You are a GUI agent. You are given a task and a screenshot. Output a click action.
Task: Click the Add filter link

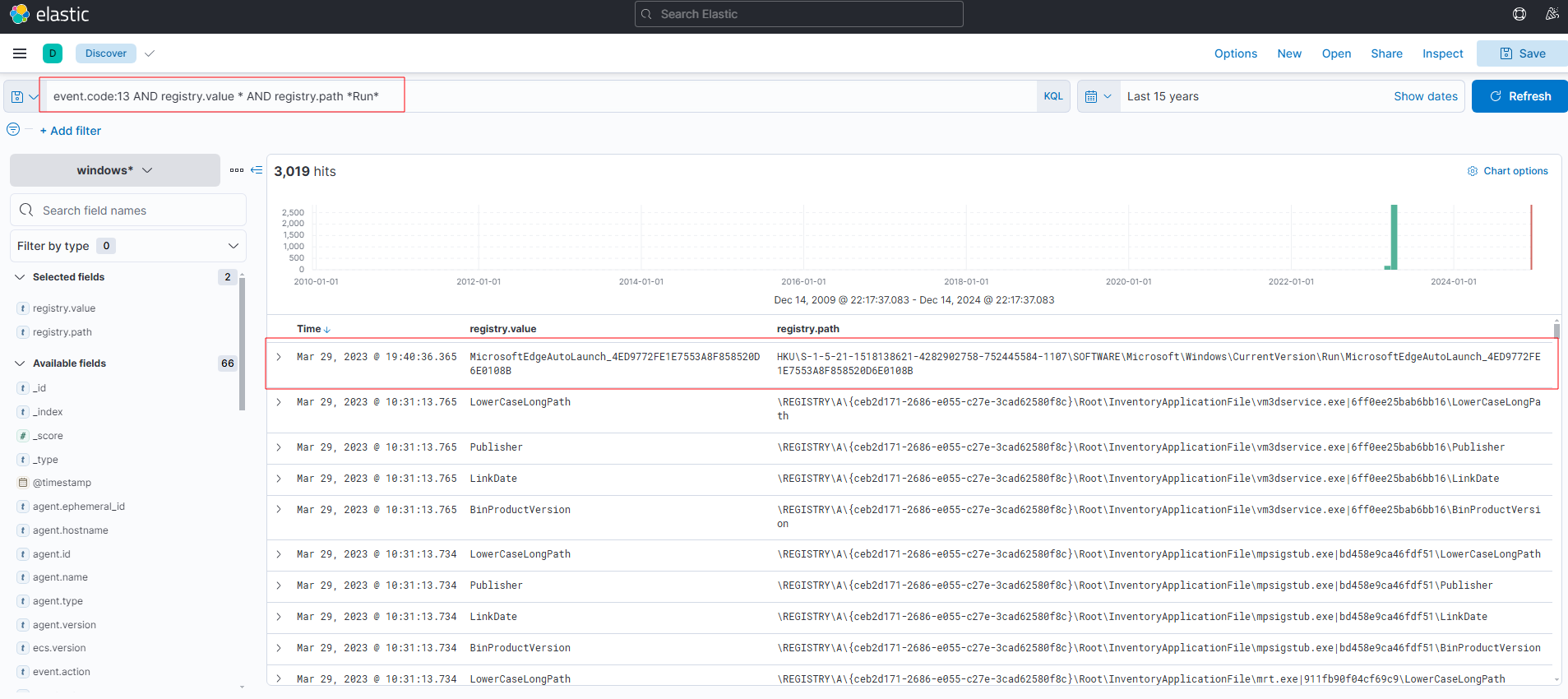click(x=71, y=131)
